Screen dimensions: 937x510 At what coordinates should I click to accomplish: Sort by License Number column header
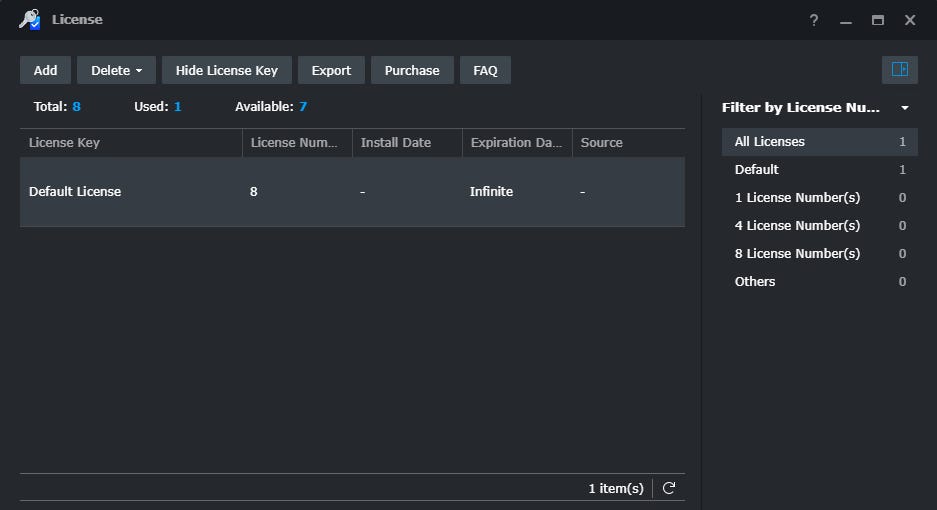pos(297,142)
